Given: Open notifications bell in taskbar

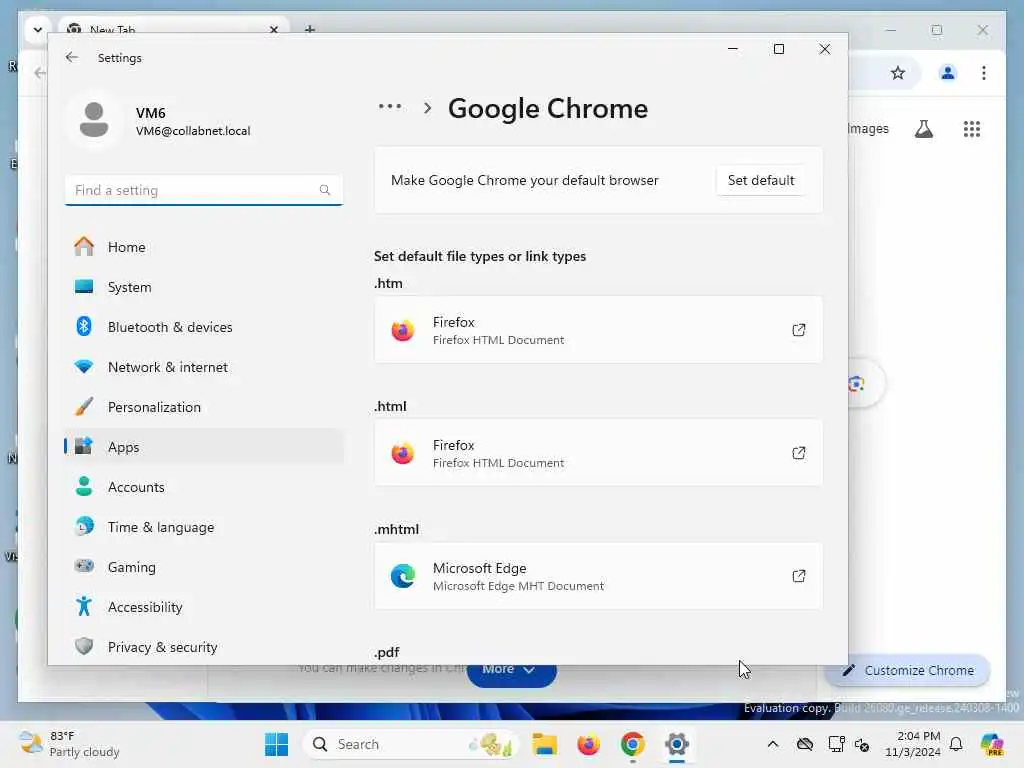Looking at the screenshot, I should 956,744.
